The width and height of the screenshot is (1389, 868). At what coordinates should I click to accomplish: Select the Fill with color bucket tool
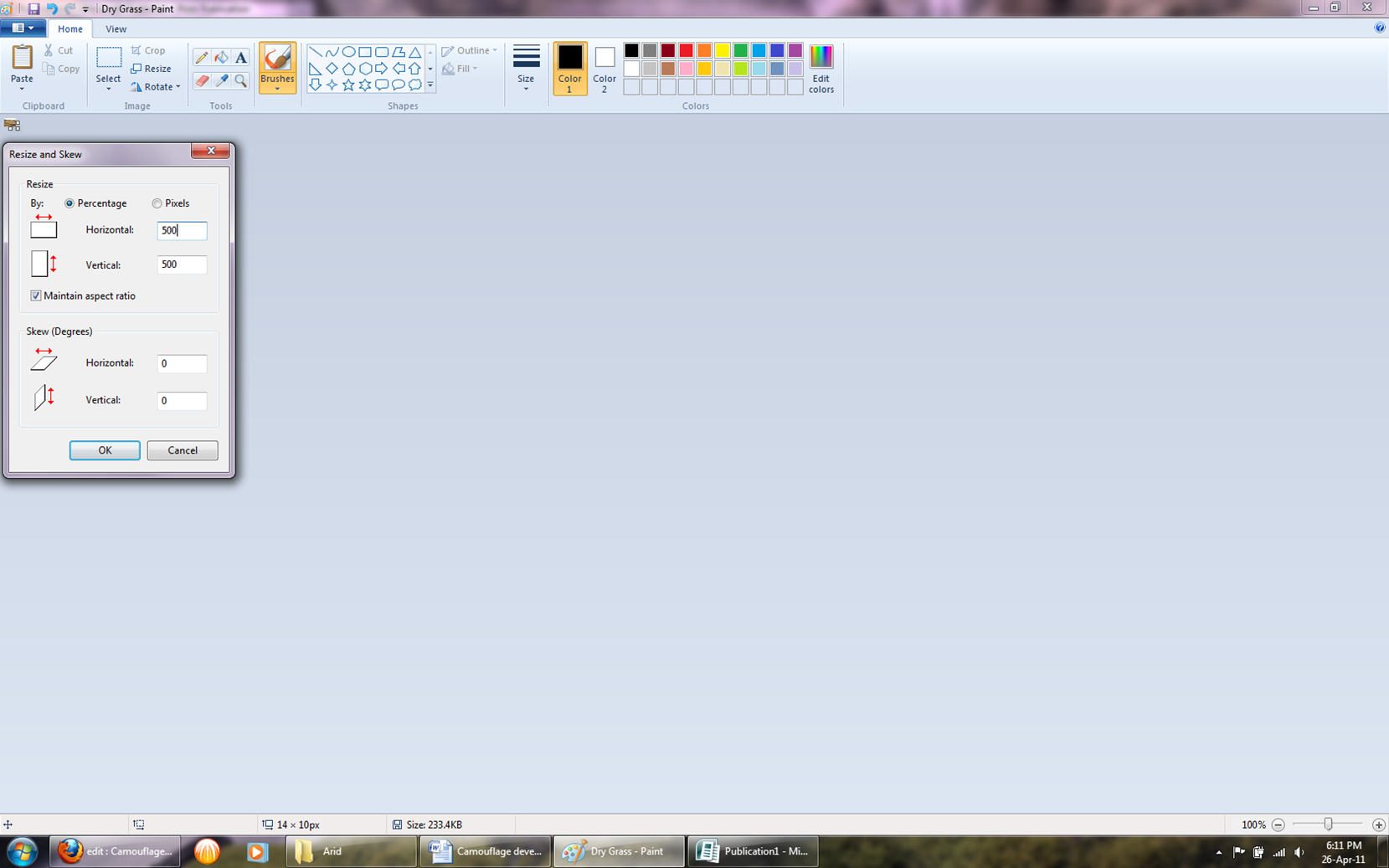tap(221, 58)
